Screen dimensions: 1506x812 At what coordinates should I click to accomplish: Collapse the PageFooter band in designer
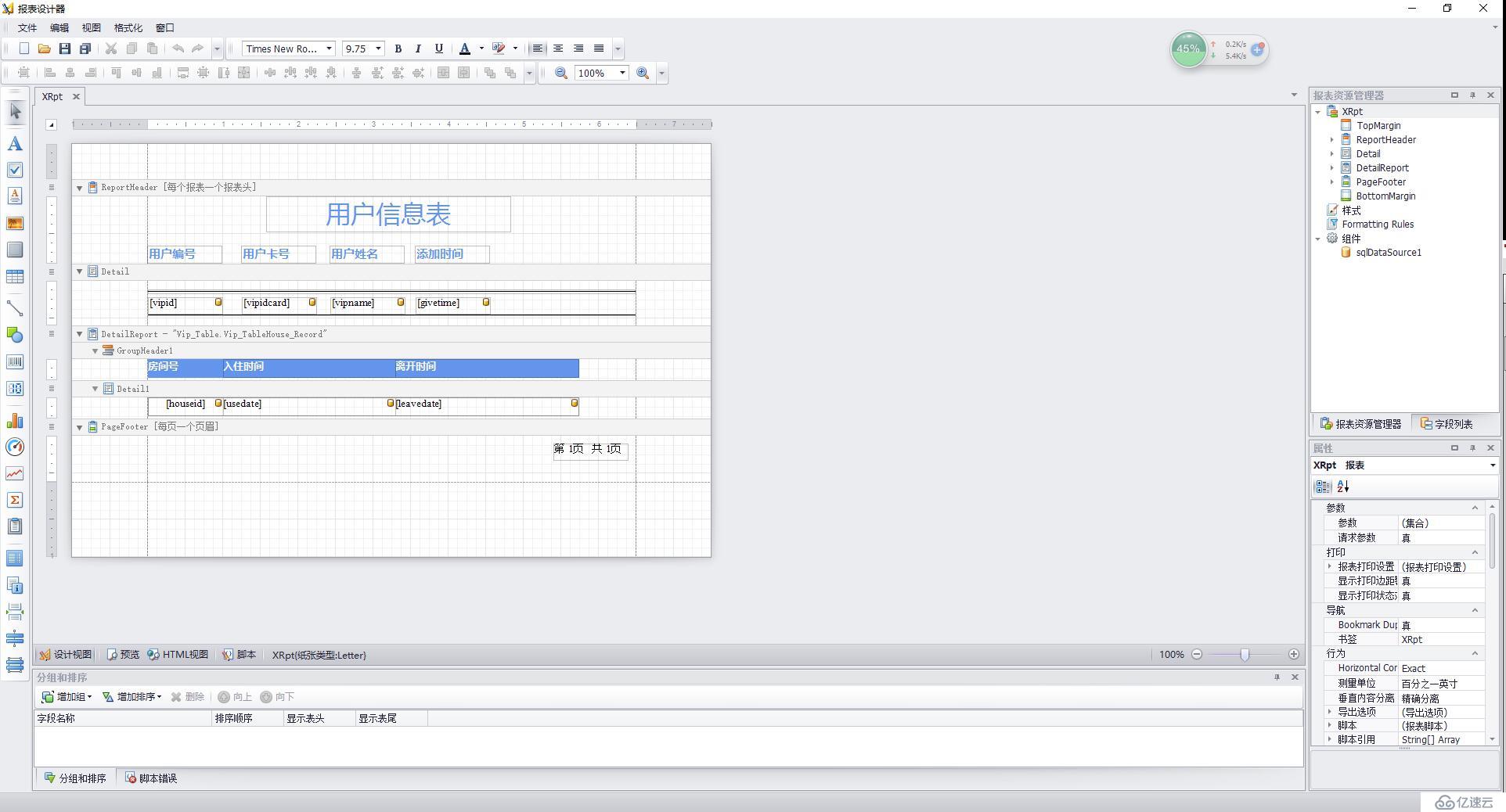pyautogui.click(x=79, y=427)
